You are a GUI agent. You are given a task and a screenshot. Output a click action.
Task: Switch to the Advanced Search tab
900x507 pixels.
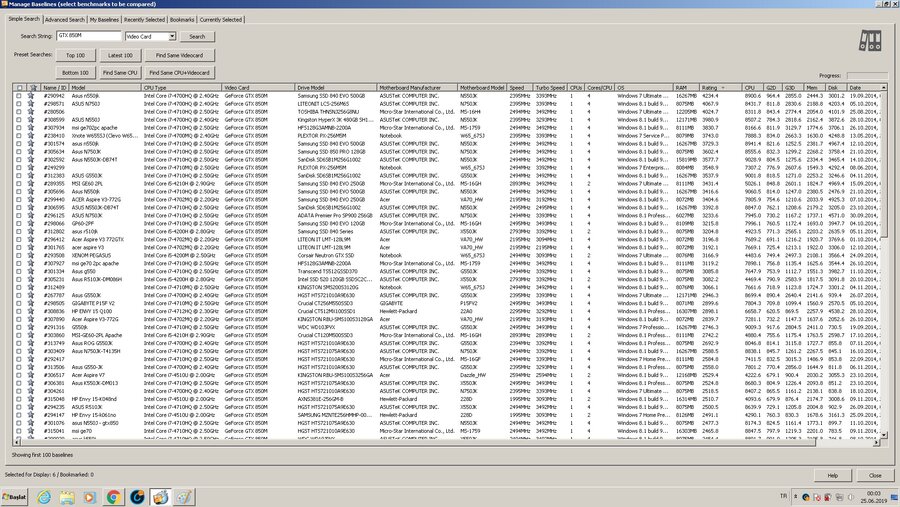pos(65,20)
